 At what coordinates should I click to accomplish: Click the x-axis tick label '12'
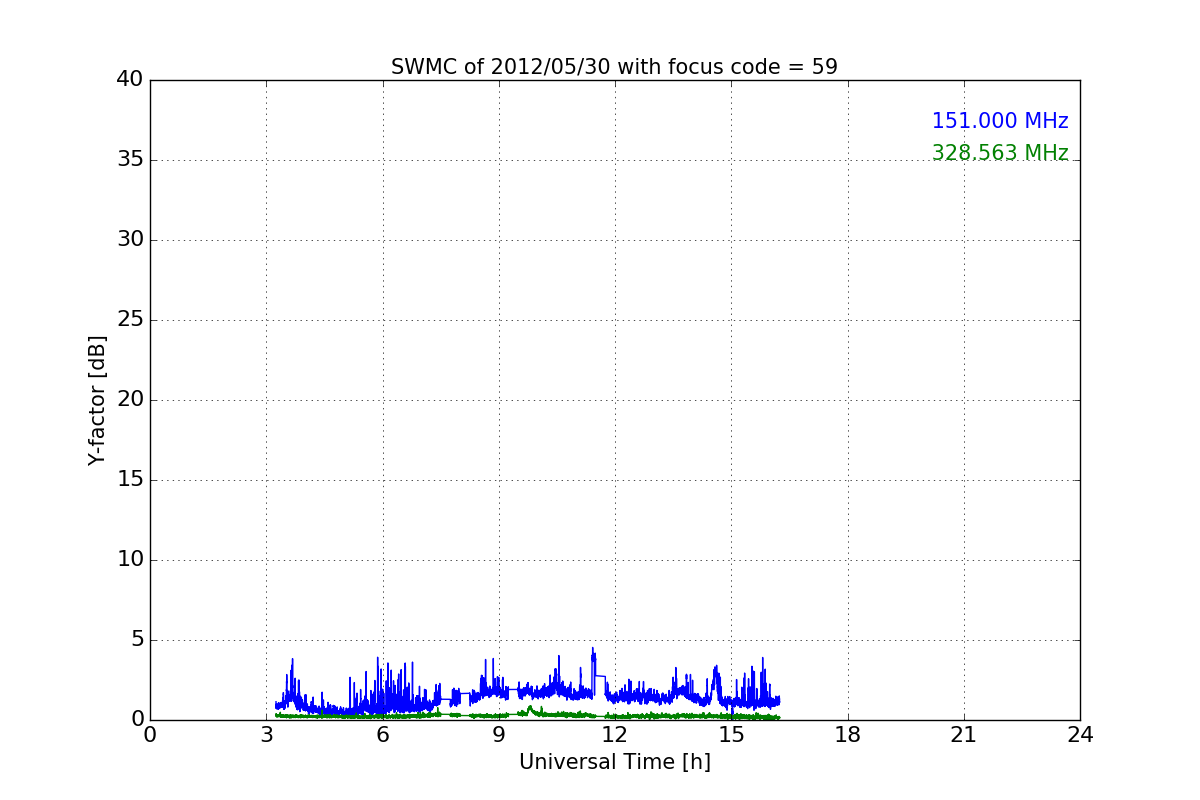point(615,735)
